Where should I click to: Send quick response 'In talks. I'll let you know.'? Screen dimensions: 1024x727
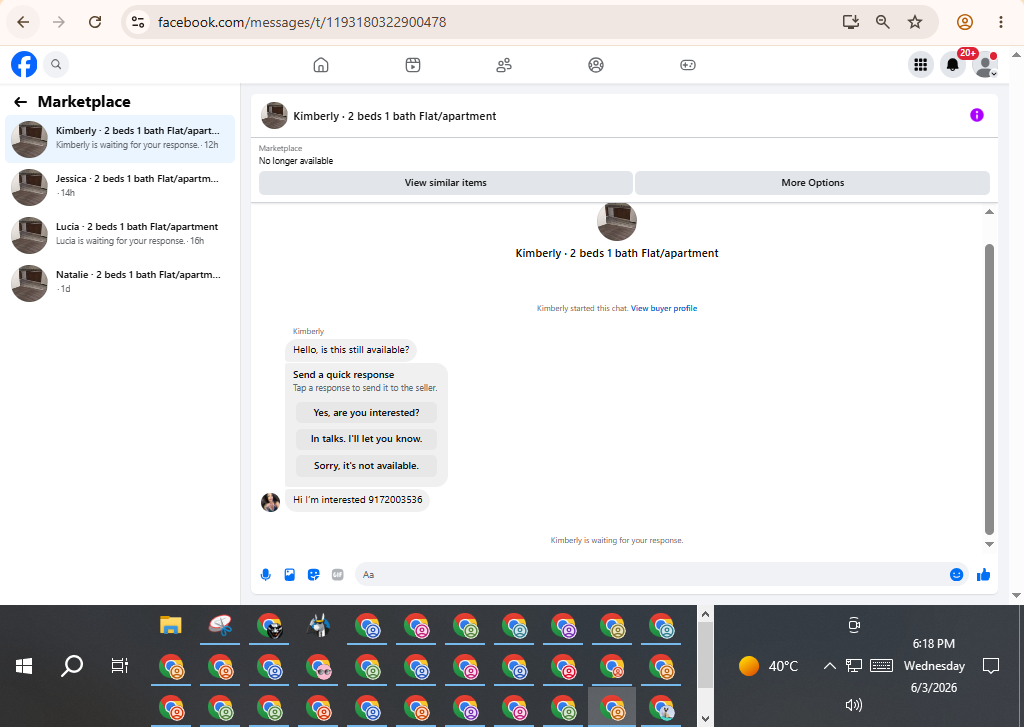click(x=366, y=439)
